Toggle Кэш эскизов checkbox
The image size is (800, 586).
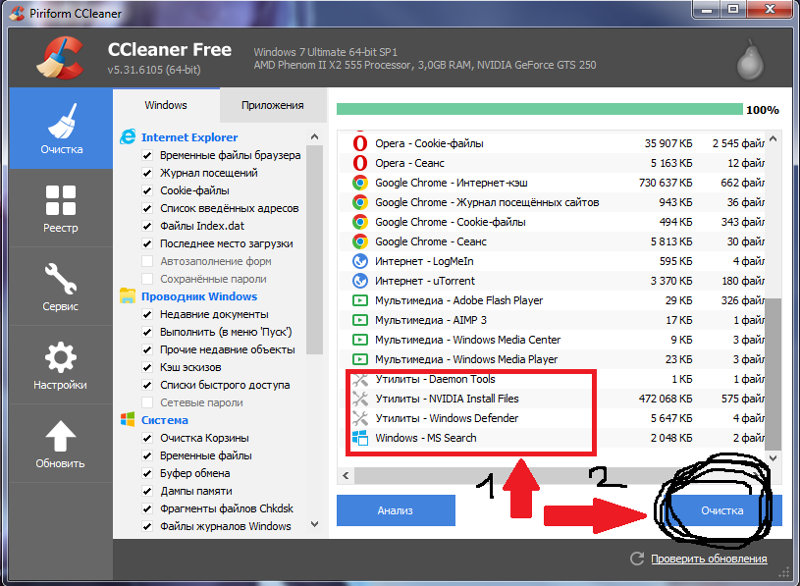pos(147,367)
